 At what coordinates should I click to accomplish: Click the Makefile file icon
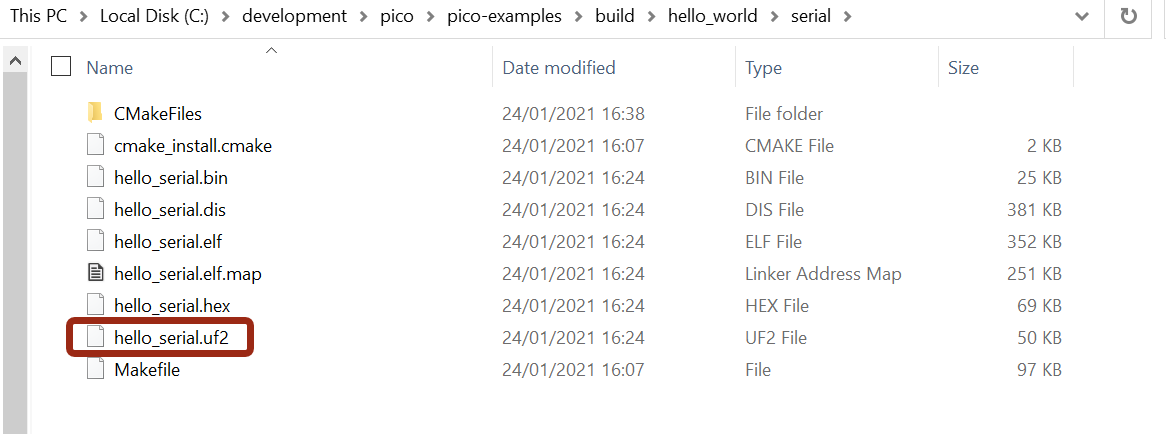pyautogui.click(x=95, y=369)
